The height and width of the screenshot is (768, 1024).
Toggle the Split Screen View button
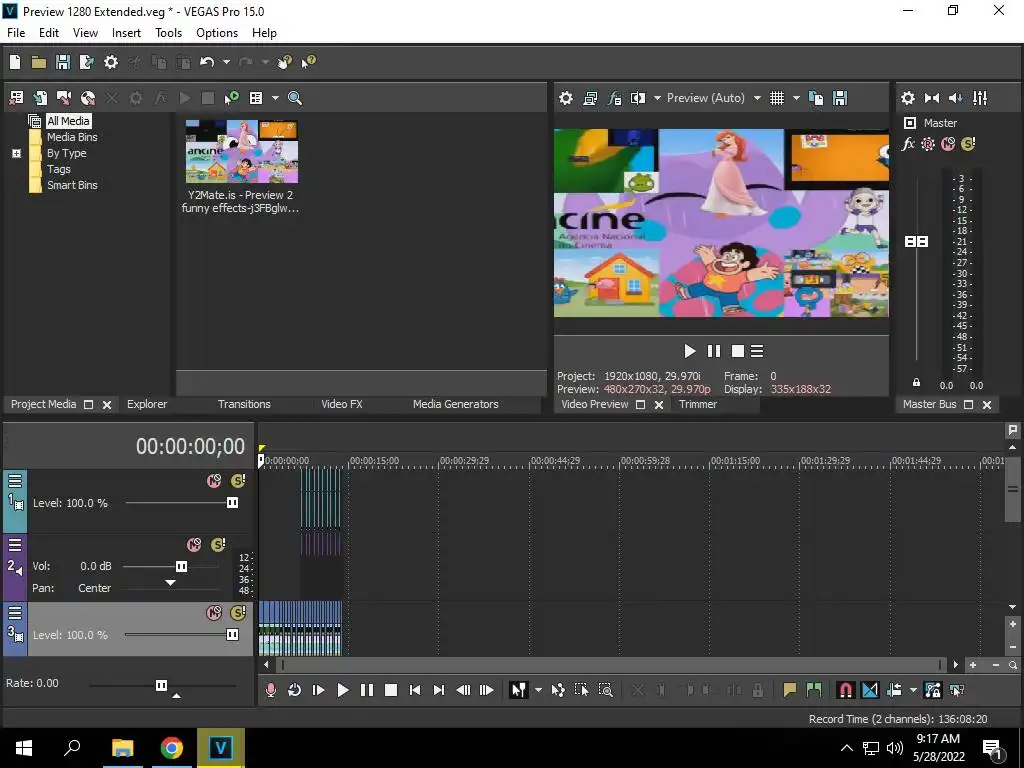tap(638, 98)
